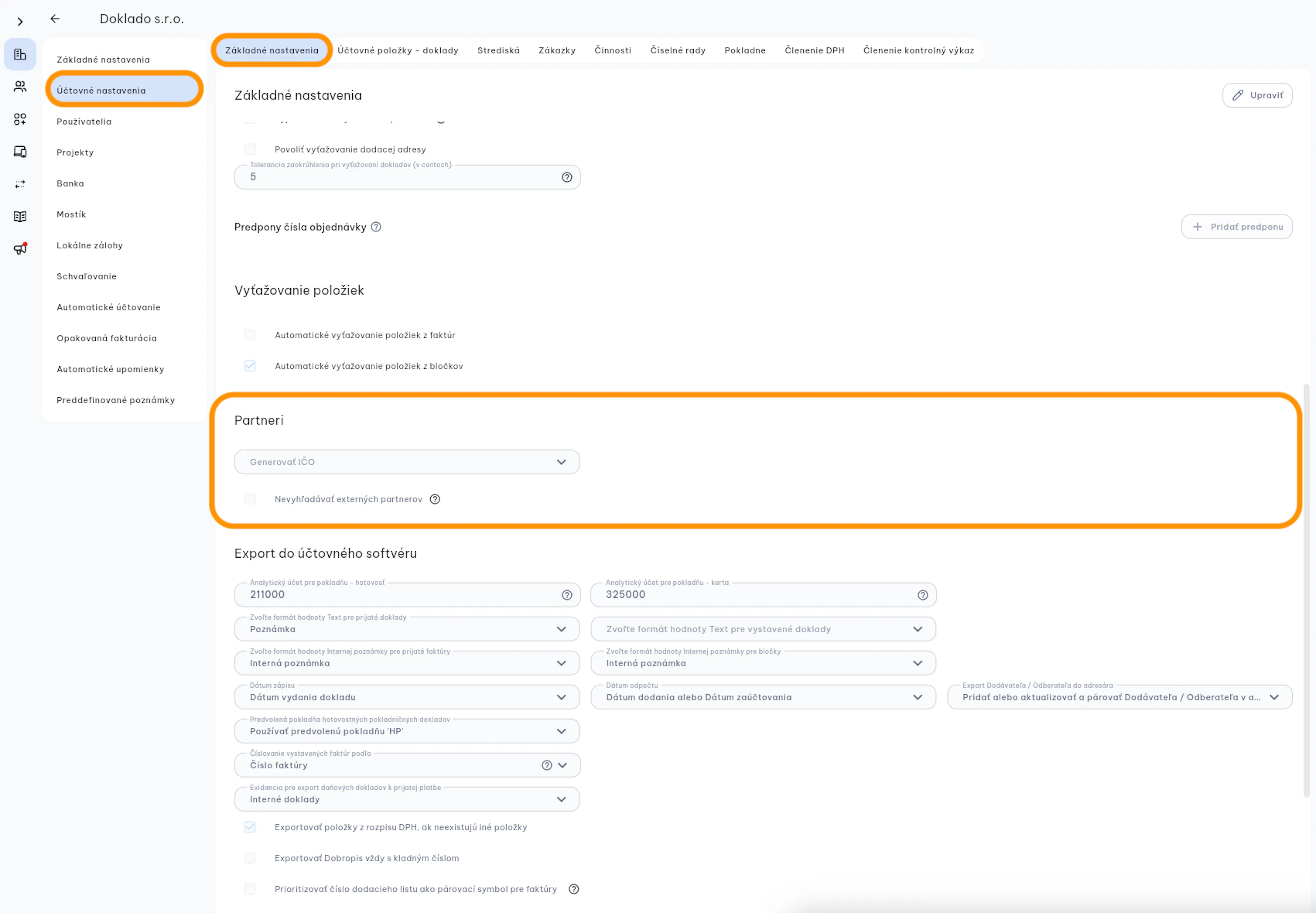Open Číslovanie vystavených faktúr dropdown
The image size is (1316, 913).
coord(407,765)
